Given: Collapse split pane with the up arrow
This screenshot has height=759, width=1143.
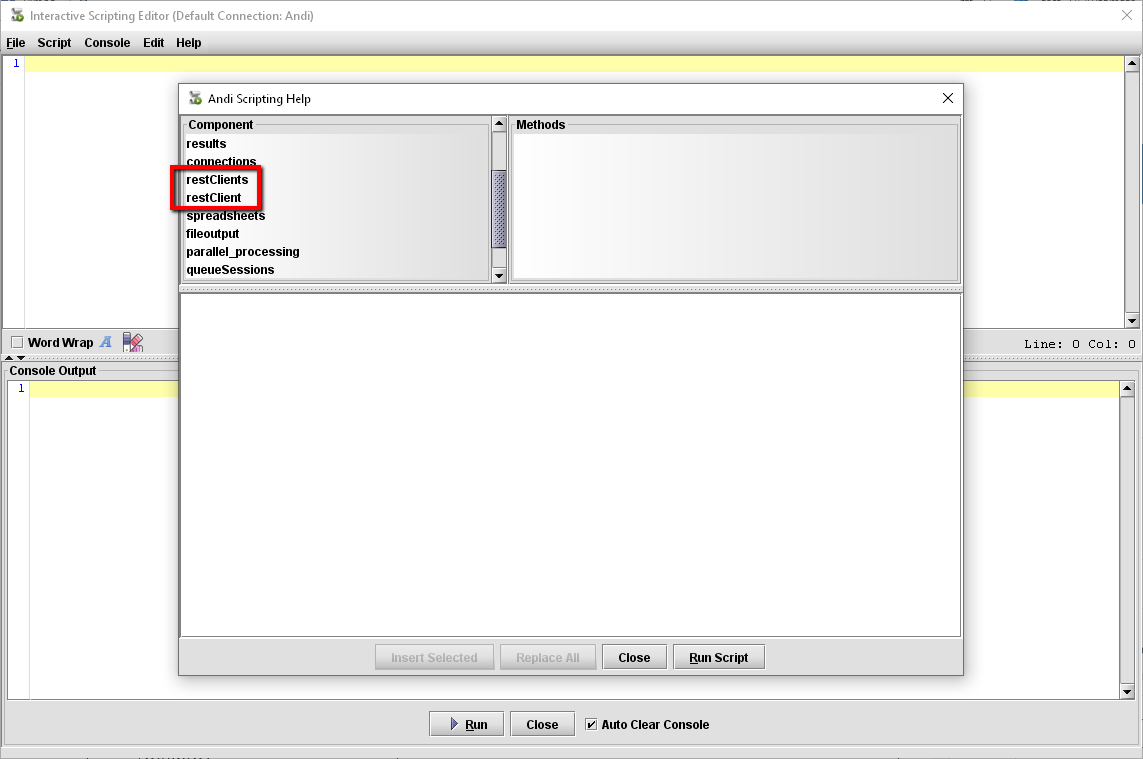Looking at the screenshot, I should click(x=9, y=358).
